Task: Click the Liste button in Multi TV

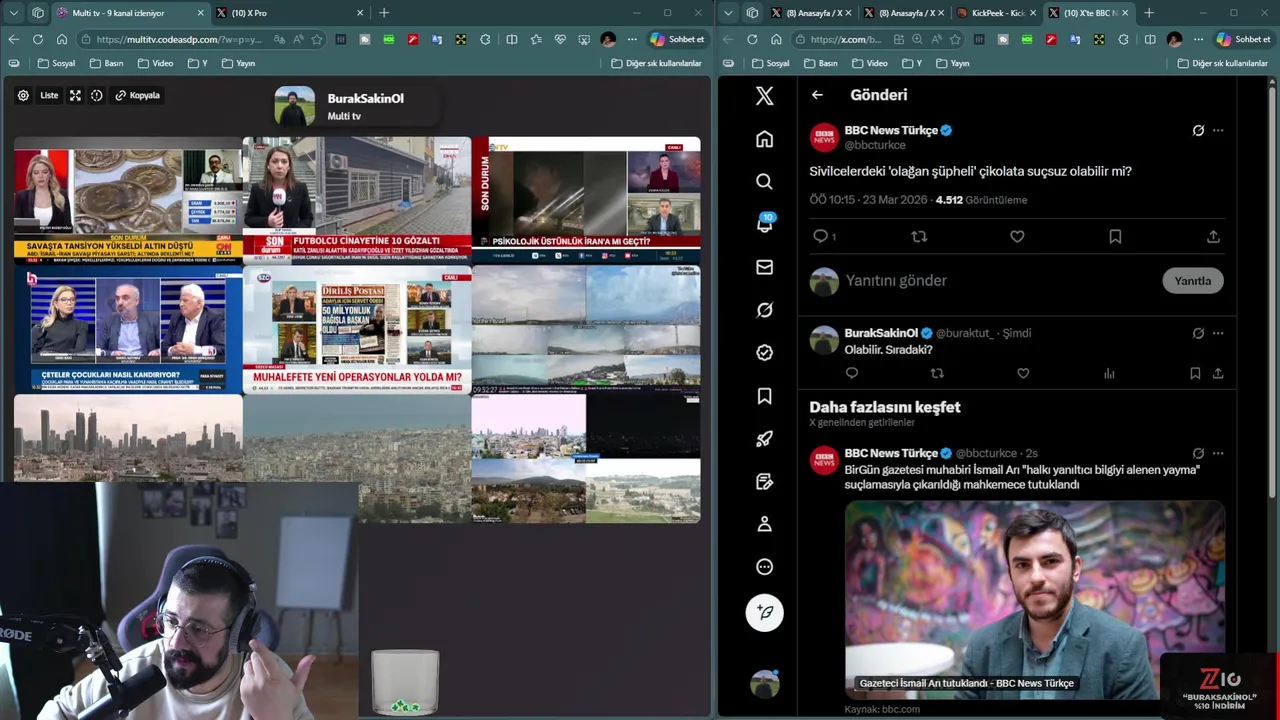Action: [49, 95]
